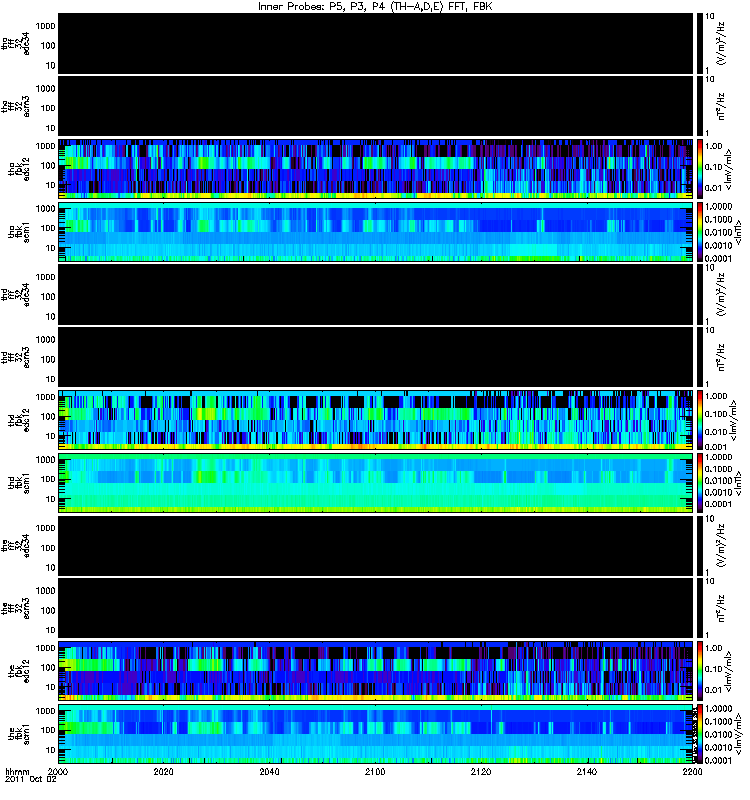
Task: Click the empty black the fff edc34 panel
Action: 376,545
